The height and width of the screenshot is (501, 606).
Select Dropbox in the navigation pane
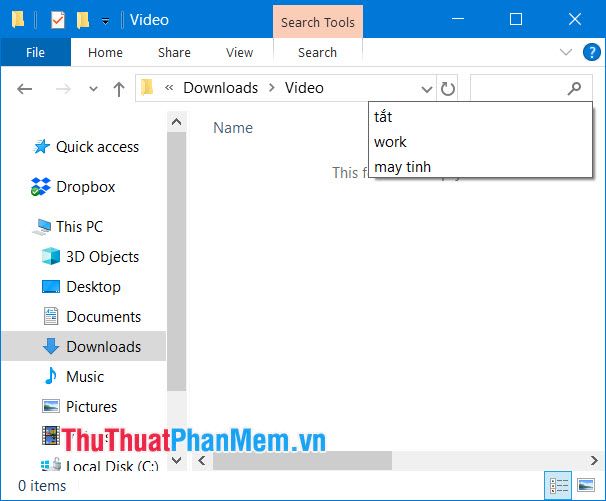tap(85, 187)
